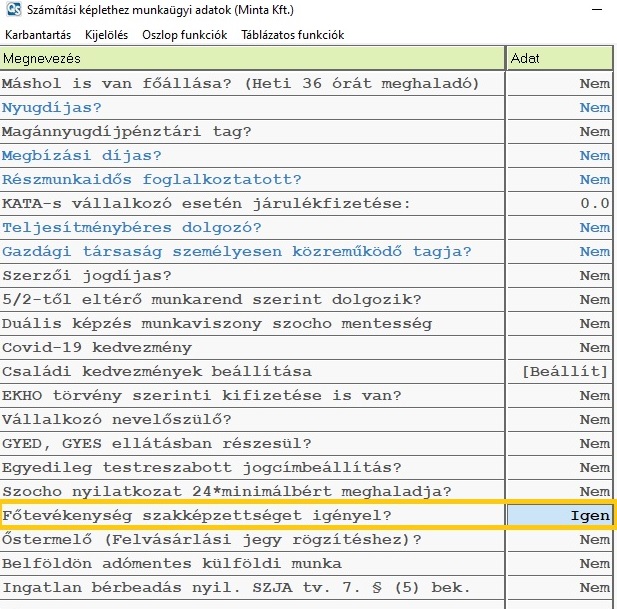Select the Szerzői jogdíjas? row

pos(250,275)
